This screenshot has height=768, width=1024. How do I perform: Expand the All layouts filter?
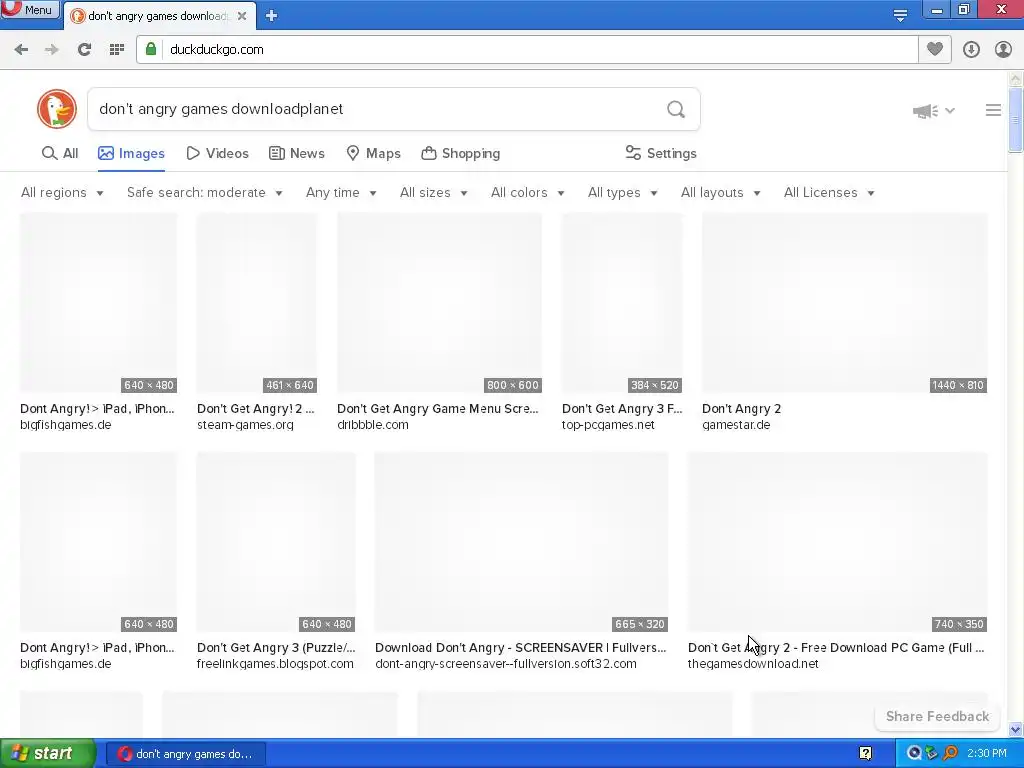click(x=720, y=193)
